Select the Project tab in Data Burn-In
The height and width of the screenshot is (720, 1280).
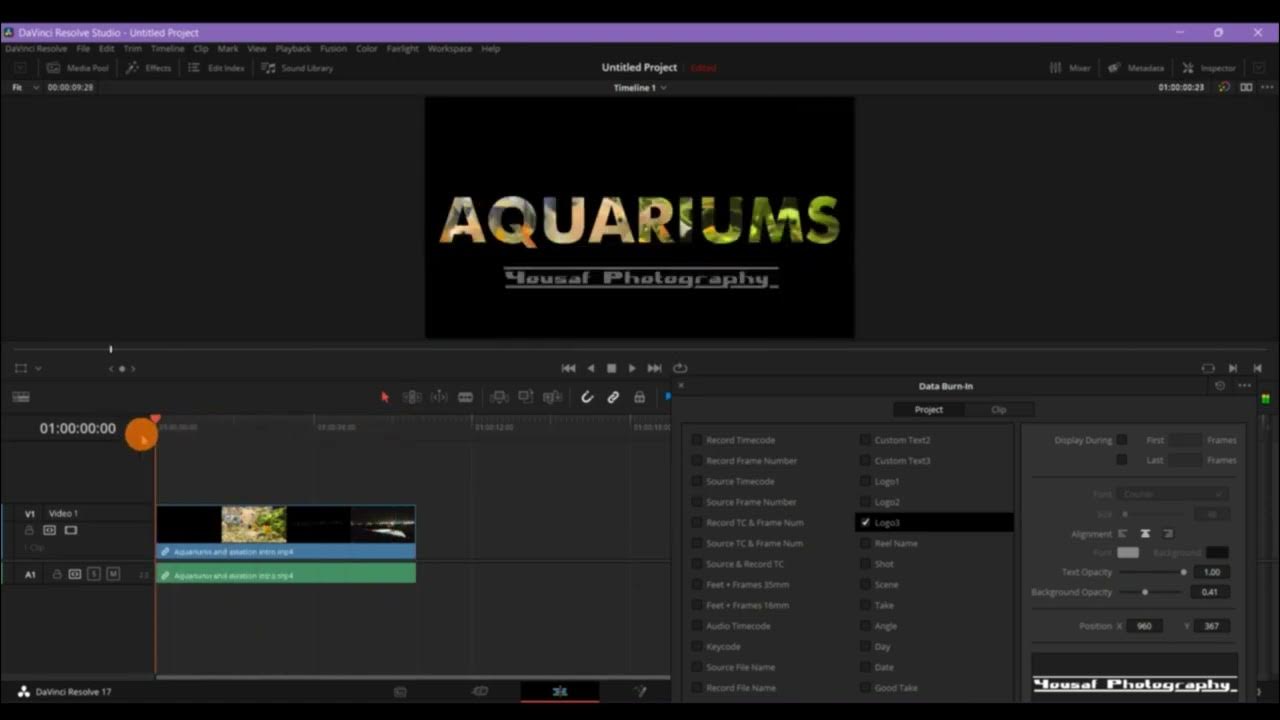coord(928,409)
